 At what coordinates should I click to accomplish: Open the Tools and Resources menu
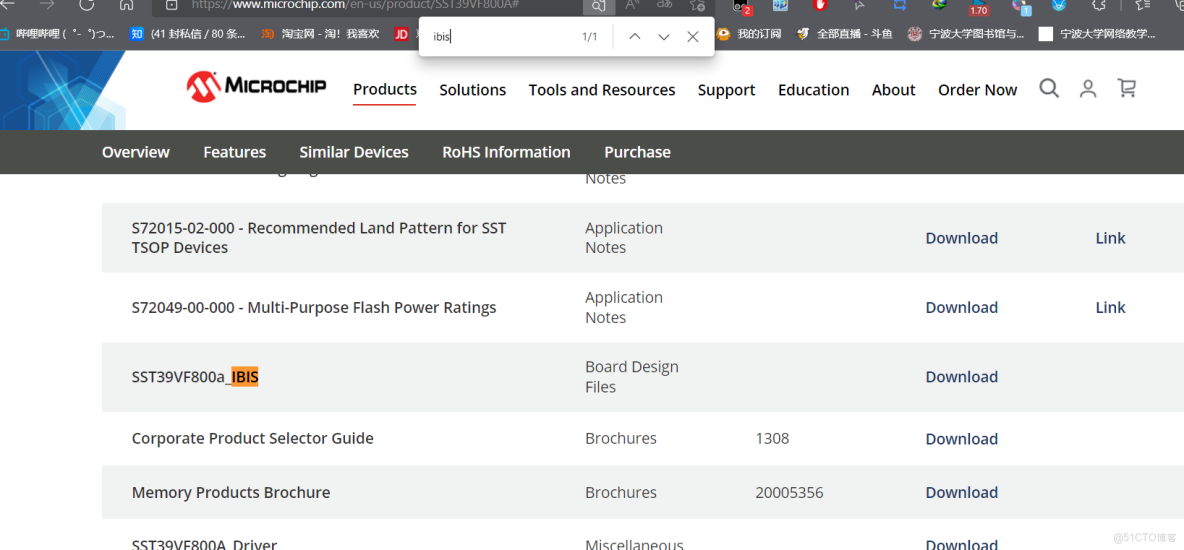(x=601, y=90)
